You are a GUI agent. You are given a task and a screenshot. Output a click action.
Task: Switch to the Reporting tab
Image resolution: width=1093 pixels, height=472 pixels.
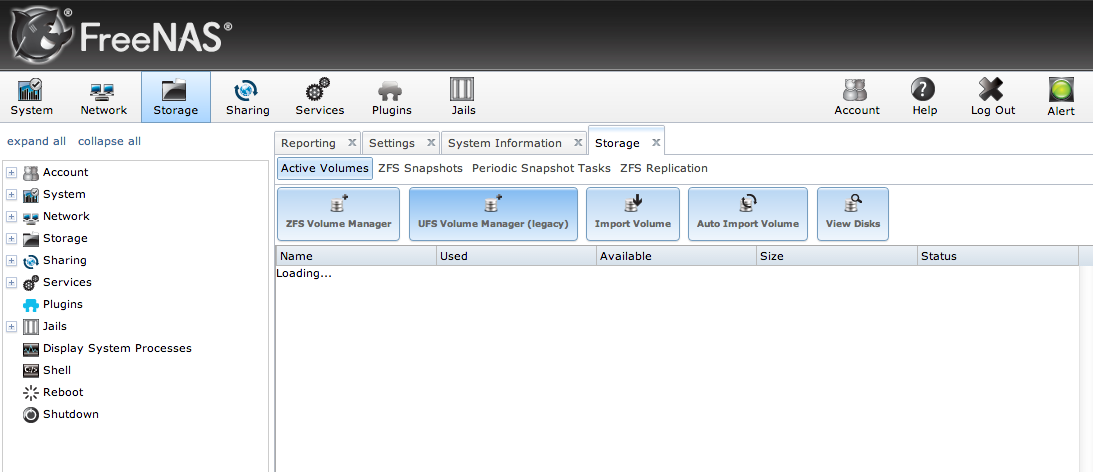click(x=308, y=143)
